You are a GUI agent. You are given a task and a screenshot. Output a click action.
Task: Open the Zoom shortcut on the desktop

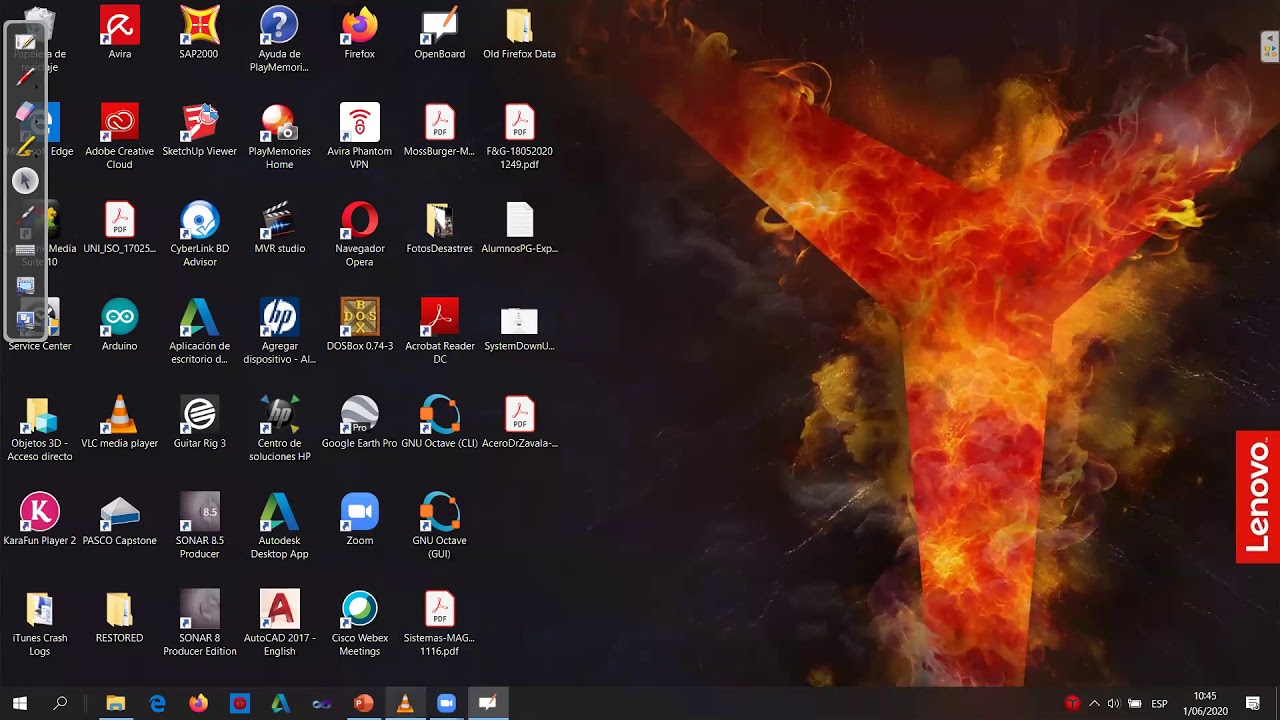tap(359, 519)
